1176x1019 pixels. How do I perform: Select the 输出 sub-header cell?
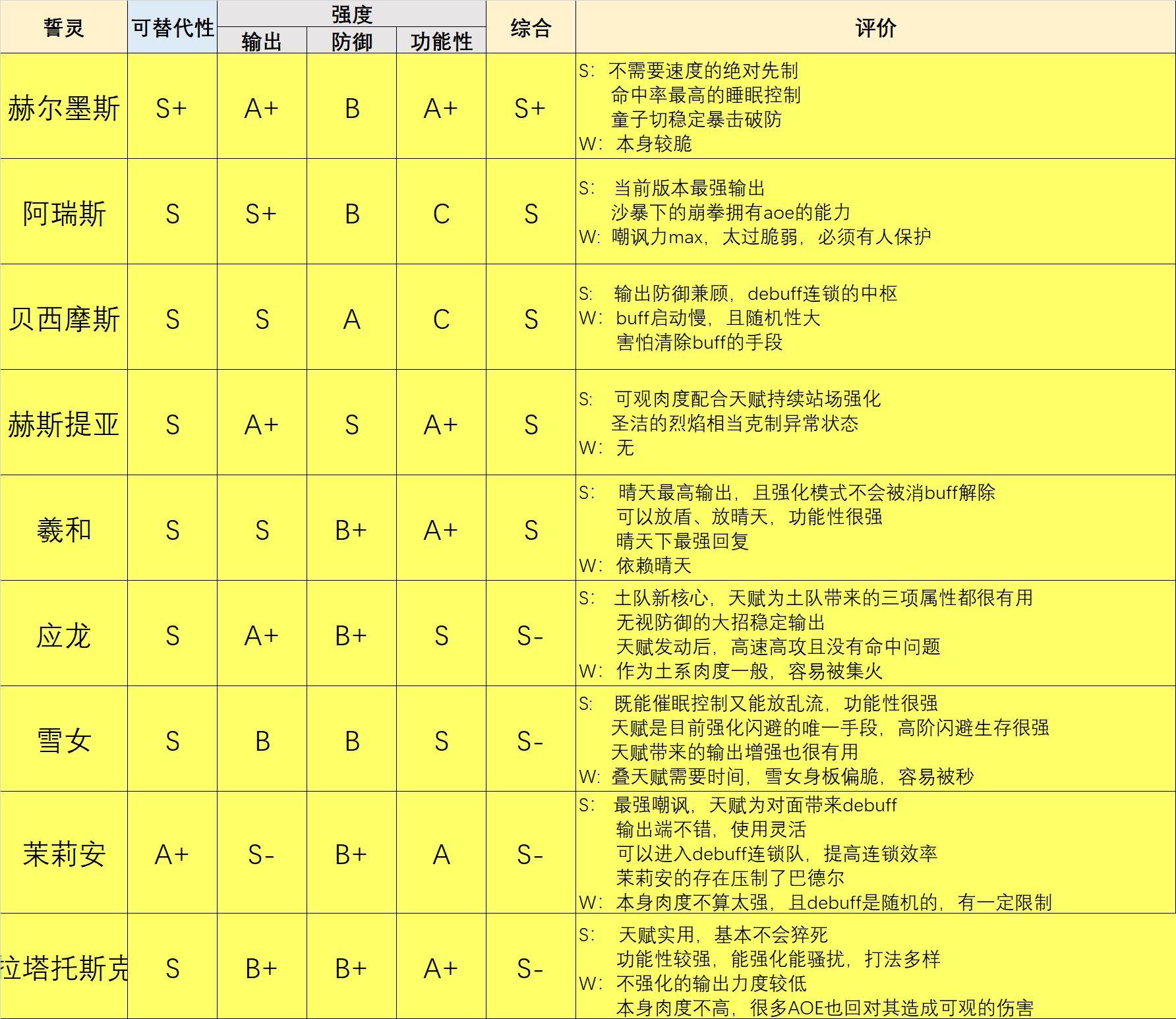click(262, 40)
